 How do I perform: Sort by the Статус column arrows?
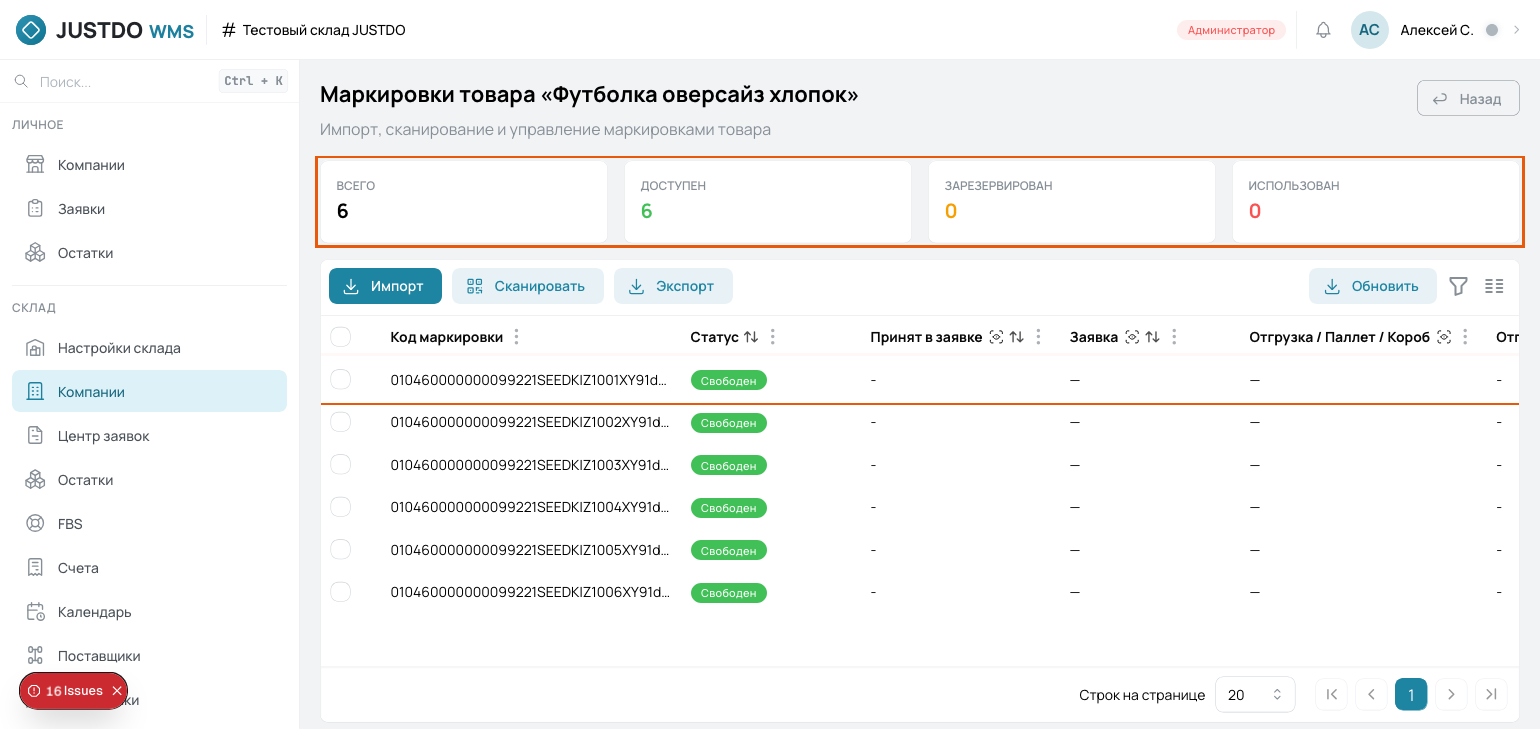pyautogui.click(x=751, y=337)
